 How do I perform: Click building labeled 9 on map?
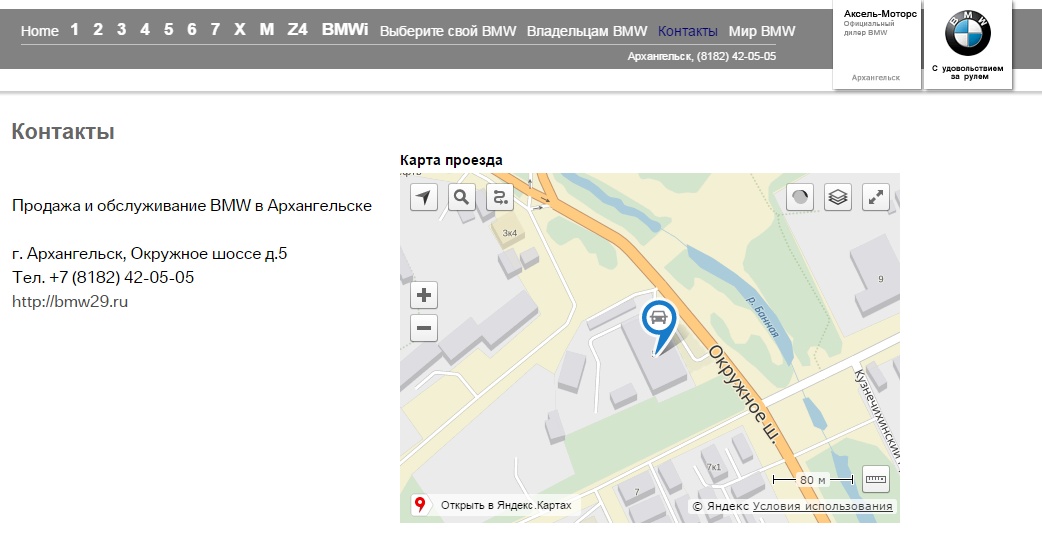point(875,276)
